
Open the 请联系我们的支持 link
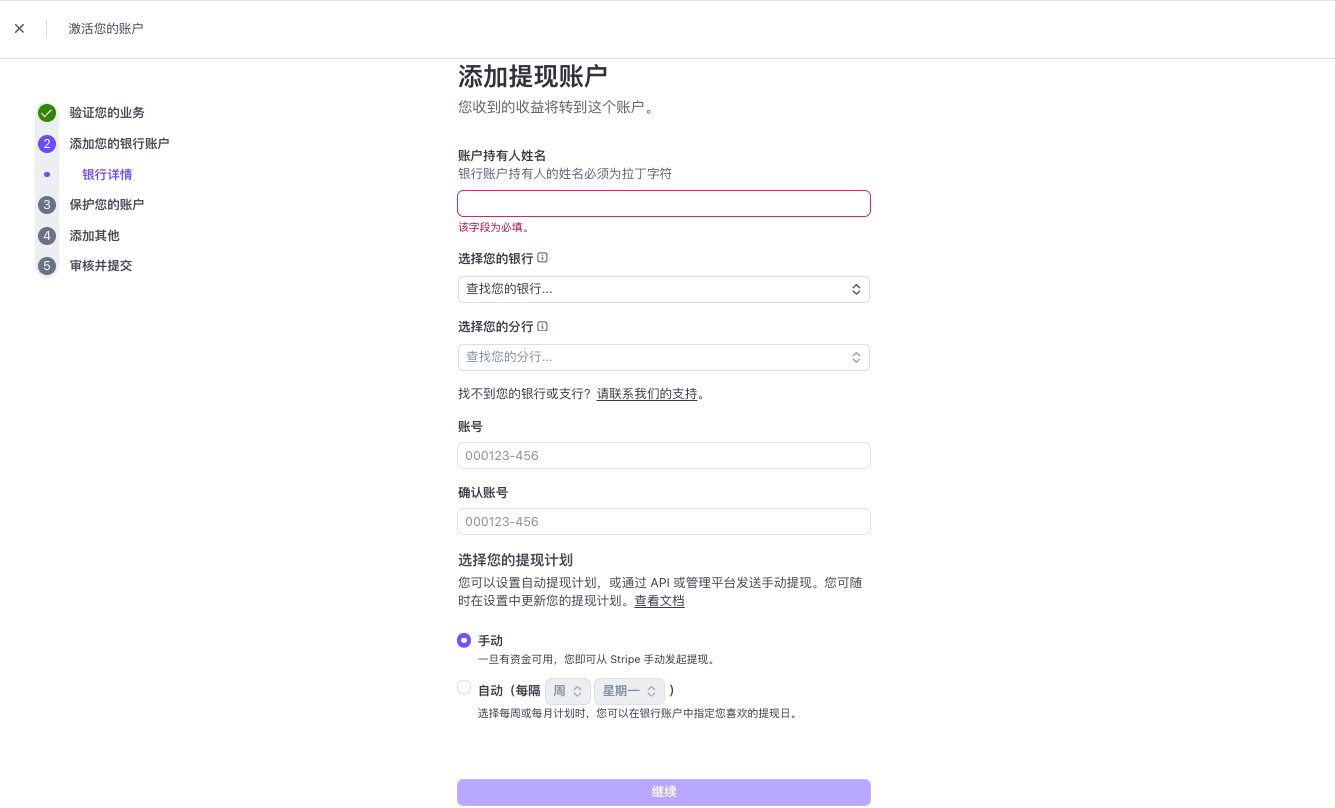(647, 393)
